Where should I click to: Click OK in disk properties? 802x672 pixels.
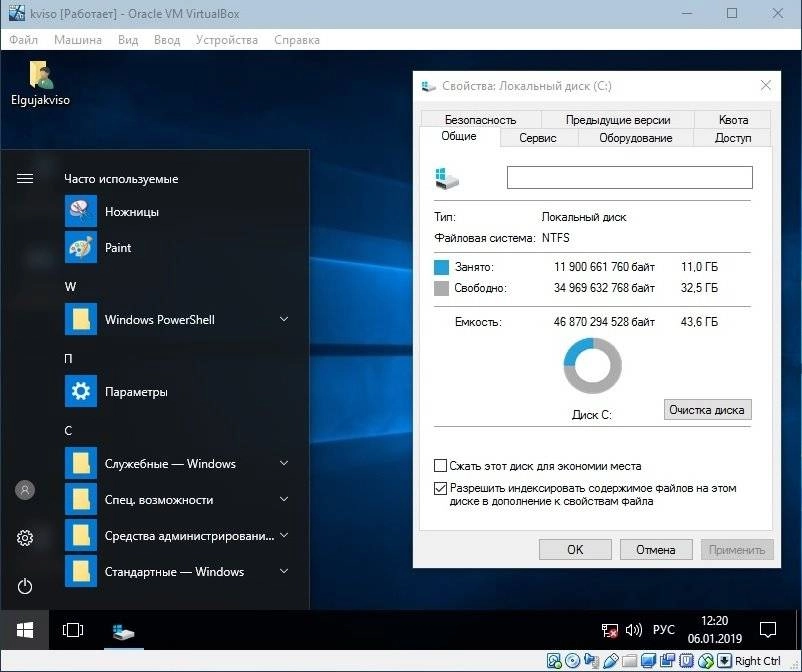575,549
